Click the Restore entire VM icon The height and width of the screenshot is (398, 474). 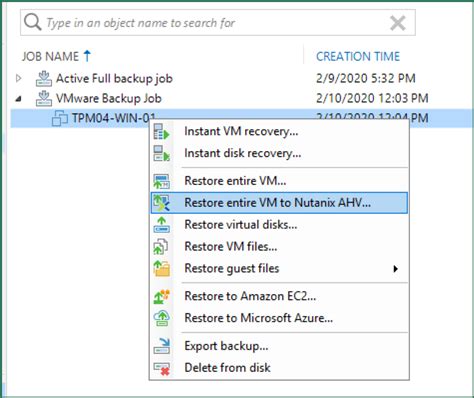pos(161,181)
